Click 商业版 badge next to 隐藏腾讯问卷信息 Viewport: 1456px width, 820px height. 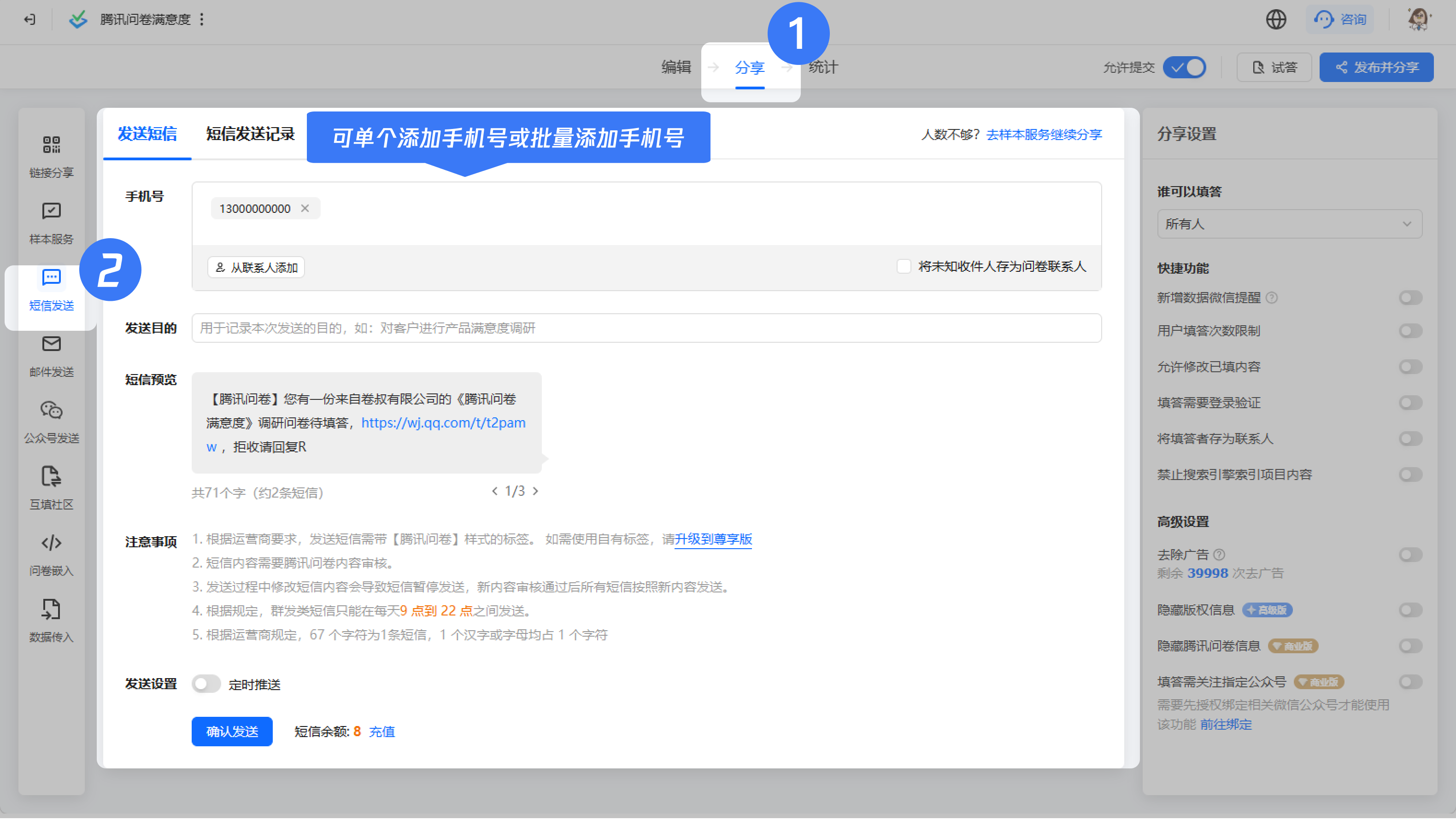coord(1292,646)
